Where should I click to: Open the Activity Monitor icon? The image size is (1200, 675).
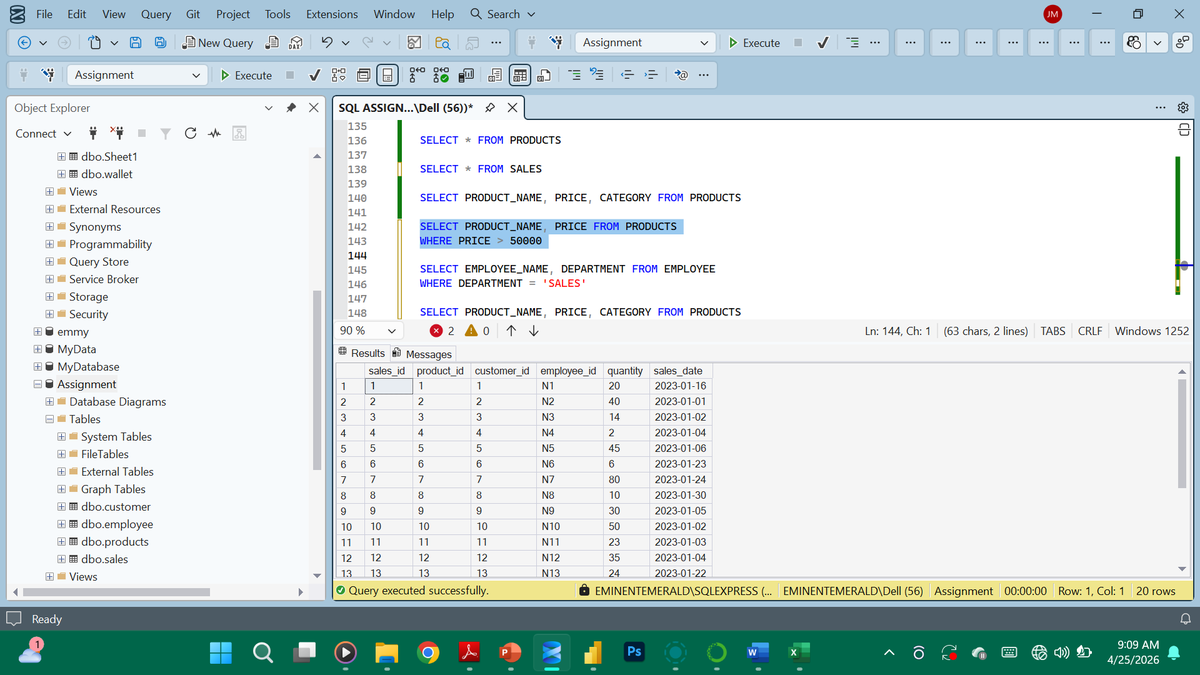tap(213, 134)
